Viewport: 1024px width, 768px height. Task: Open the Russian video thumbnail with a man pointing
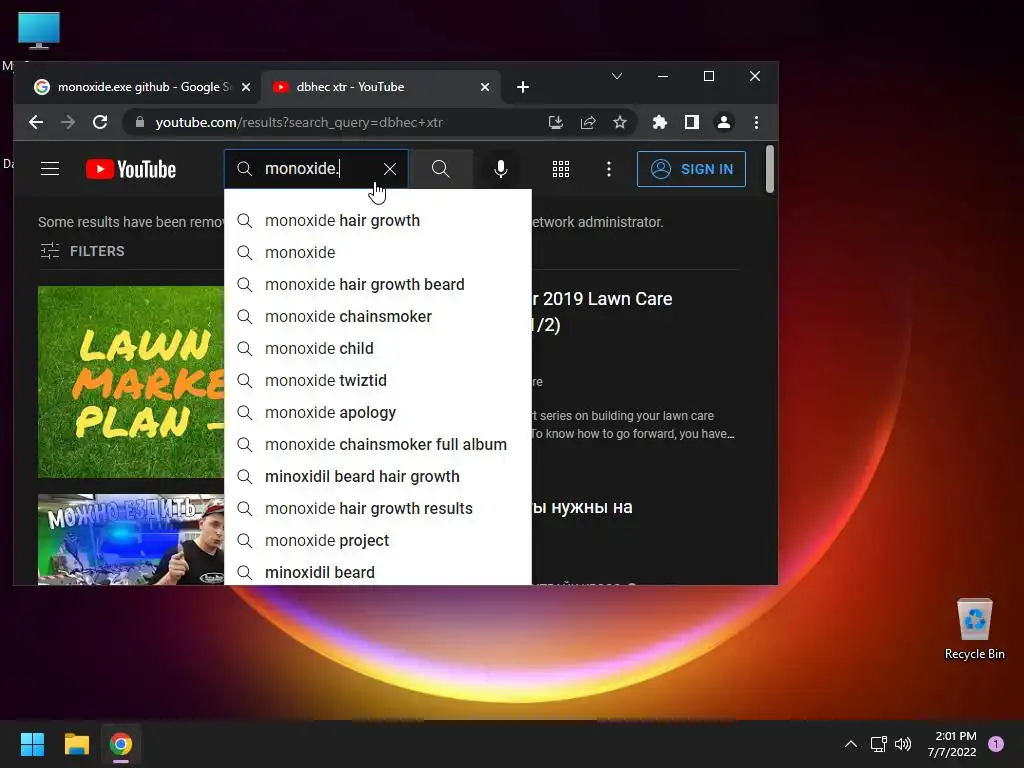coord(131,539)
